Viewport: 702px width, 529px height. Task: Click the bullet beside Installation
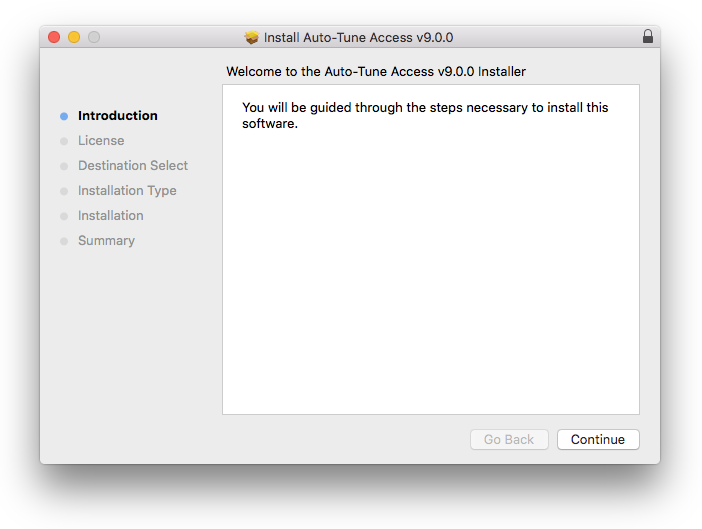click(x=64, y=216)
